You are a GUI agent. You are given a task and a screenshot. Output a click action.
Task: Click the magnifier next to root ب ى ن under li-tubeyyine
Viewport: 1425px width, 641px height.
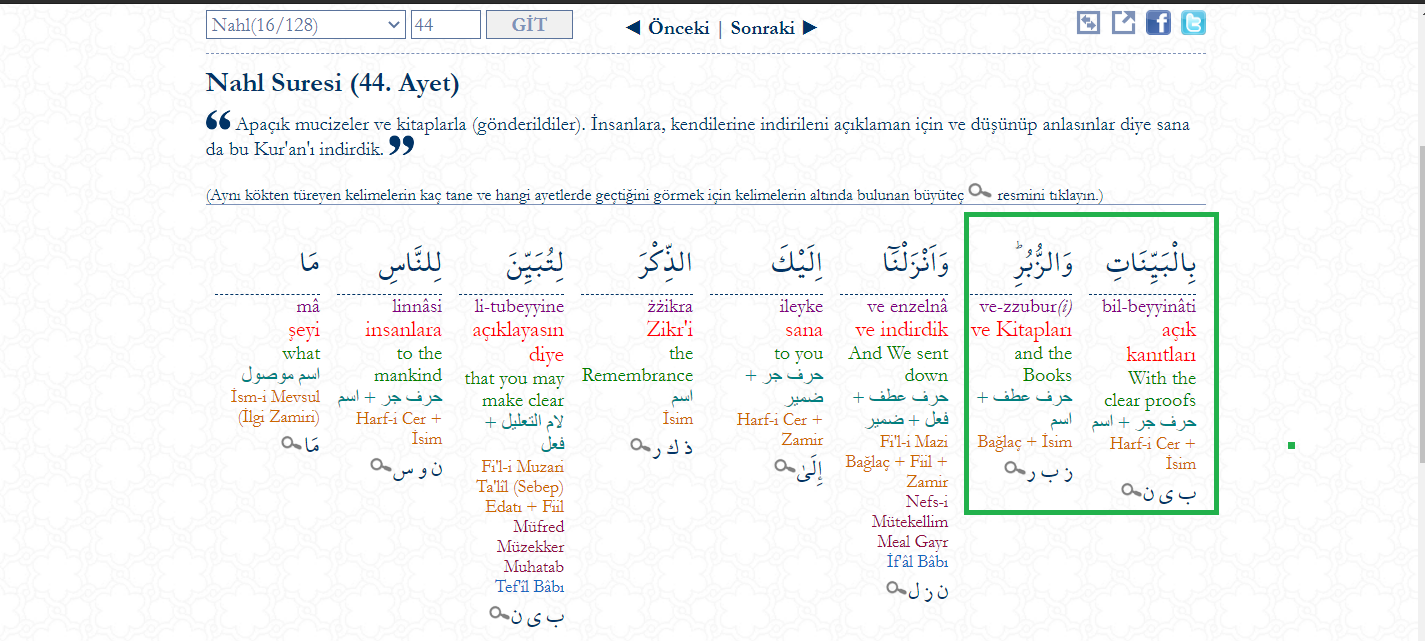(500, 612)
